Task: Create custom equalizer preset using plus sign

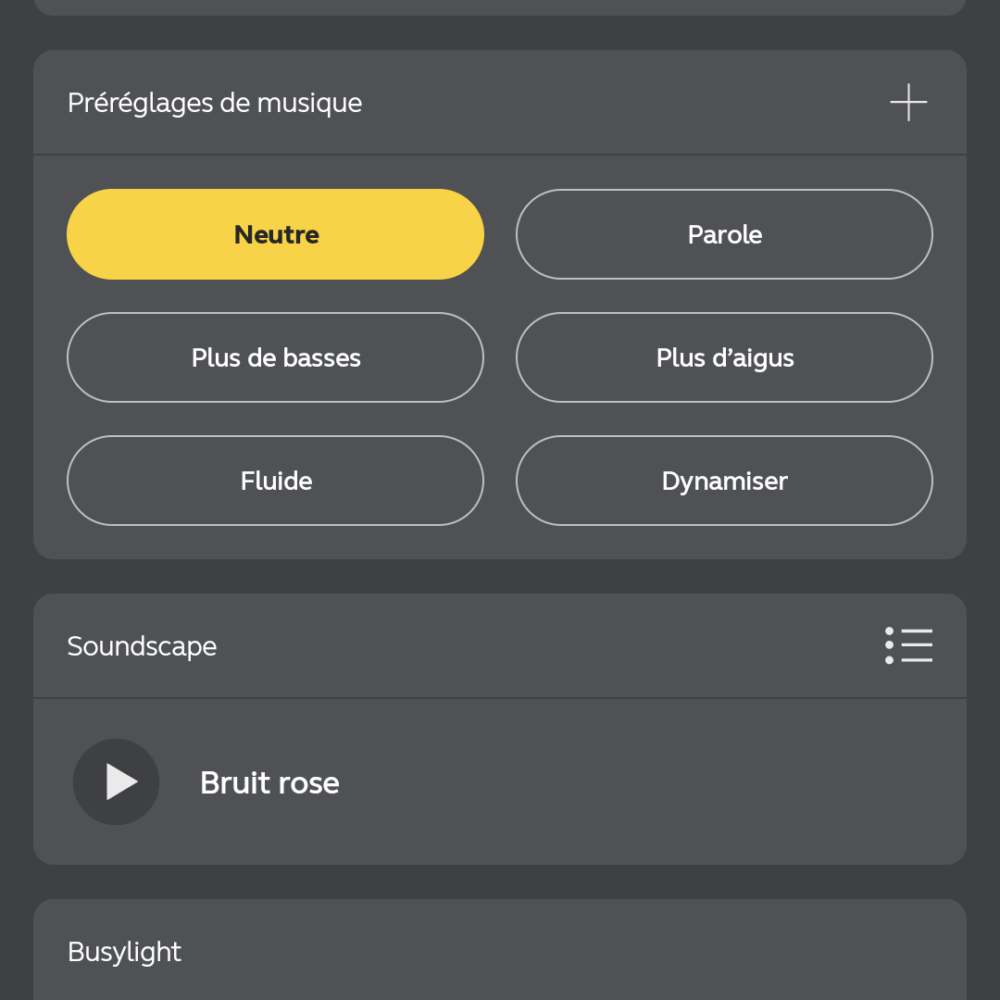Action: click(x=908, y=102)
